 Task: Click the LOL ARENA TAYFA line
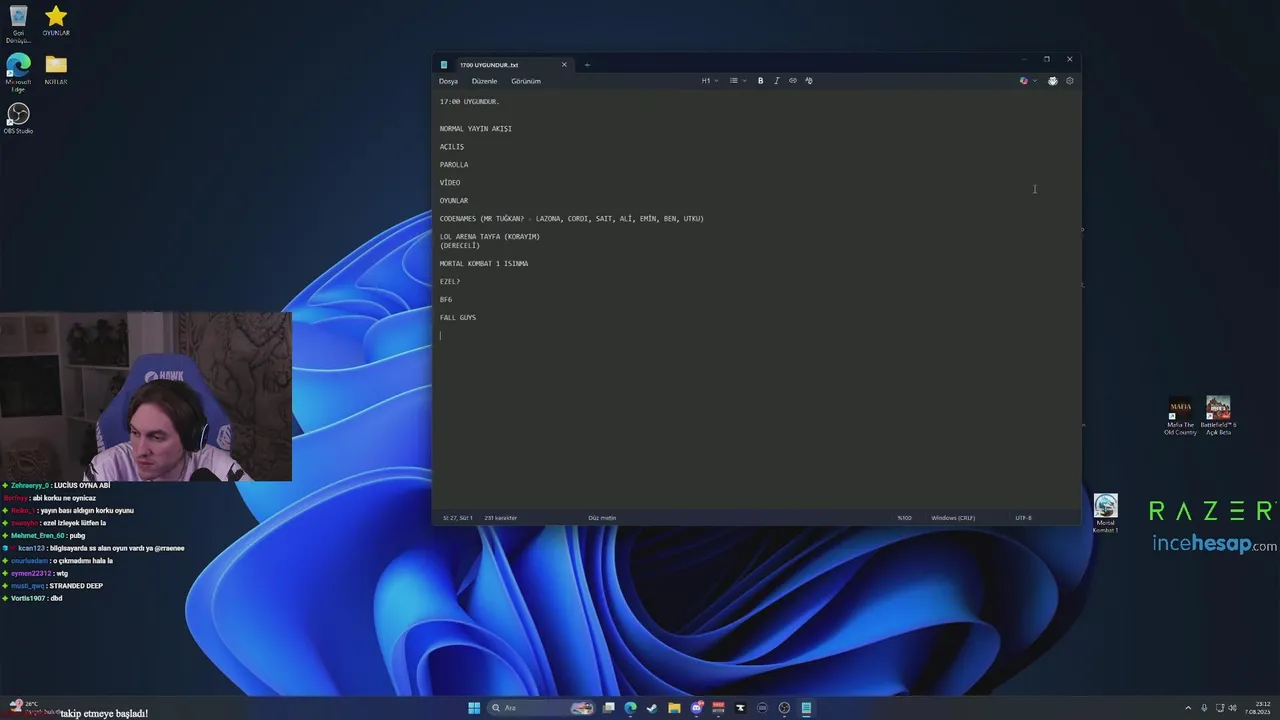click(x=490, y=237)
